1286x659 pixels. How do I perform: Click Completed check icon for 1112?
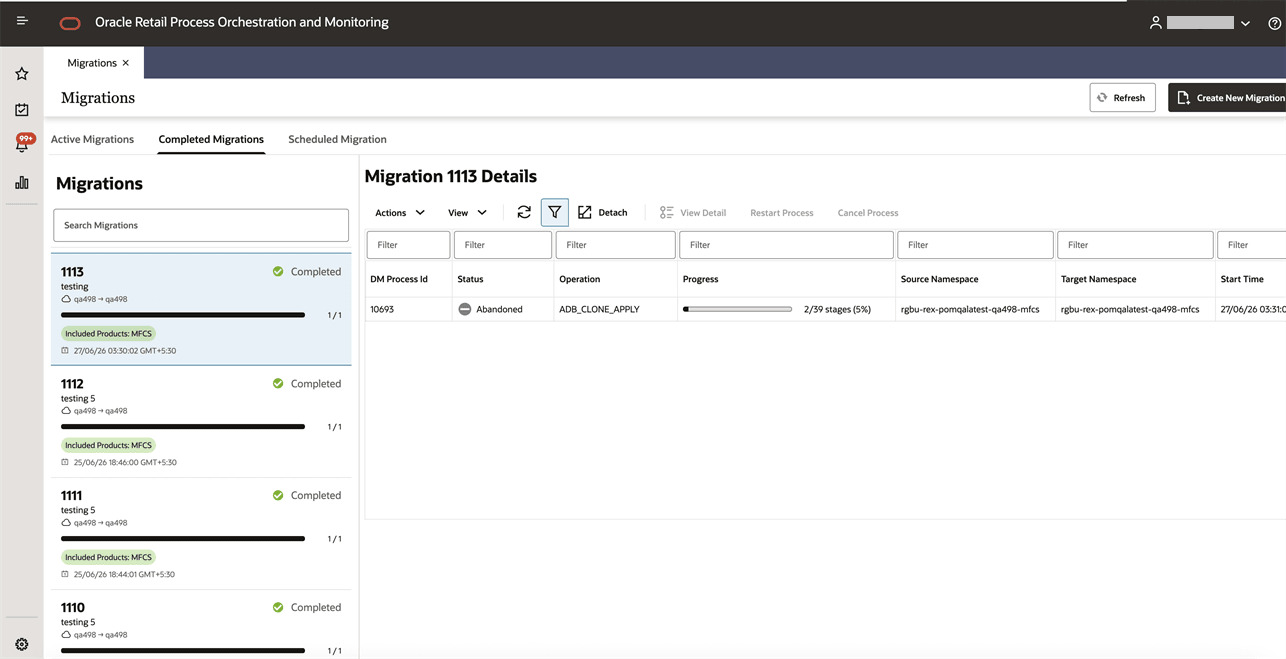click(278, 383)
